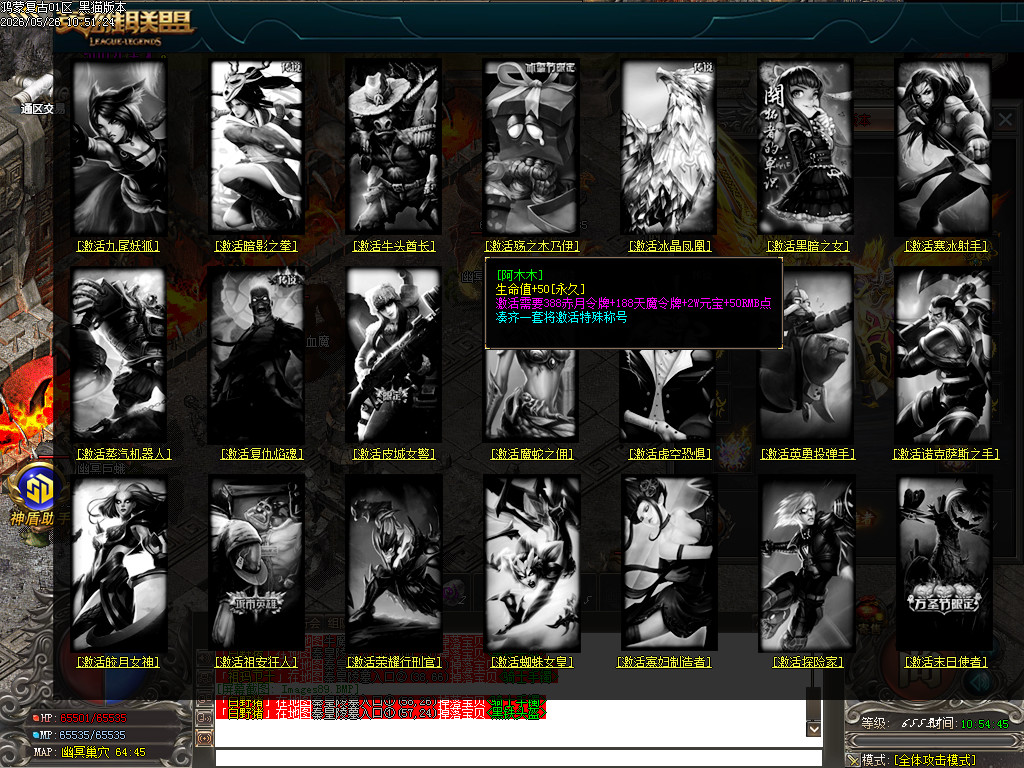Image resolution: width=1024 pixels, height=768 pixels.
Task: Switch attack mode via 全体攻击模式 label
Action: pos(935,760)
